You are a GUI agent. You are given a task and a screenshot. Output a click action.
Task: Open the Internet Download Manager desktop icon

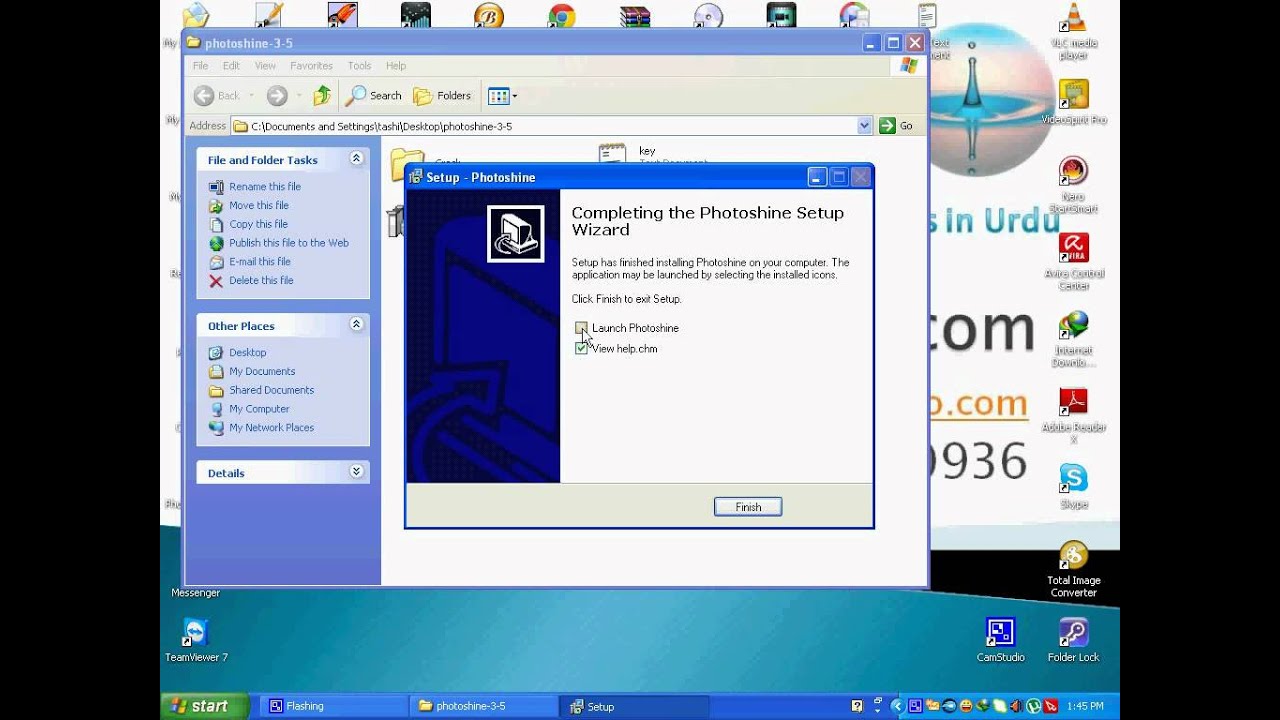[1073, 339]
